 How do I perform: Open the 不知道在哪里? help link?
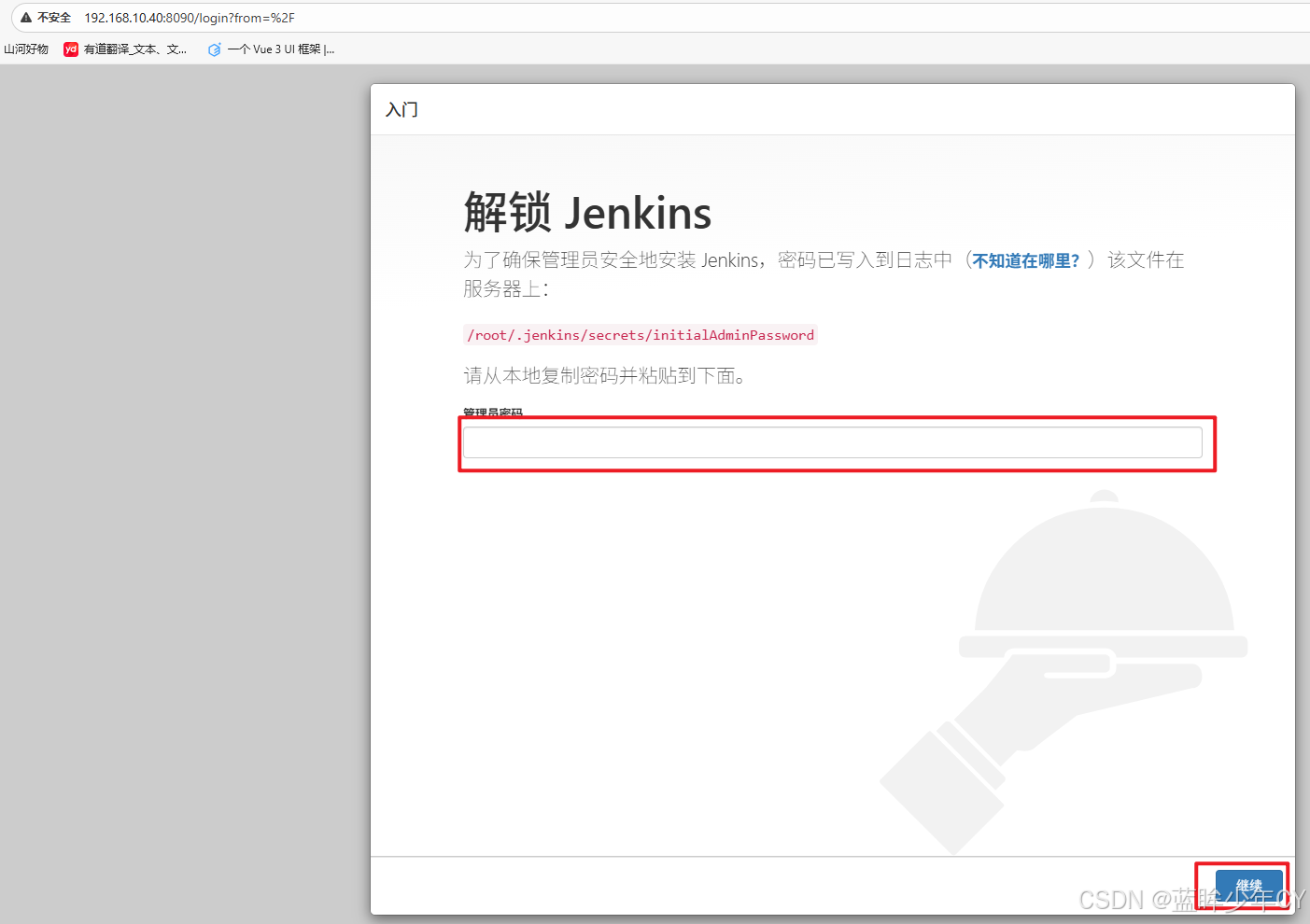(1025, 260)
